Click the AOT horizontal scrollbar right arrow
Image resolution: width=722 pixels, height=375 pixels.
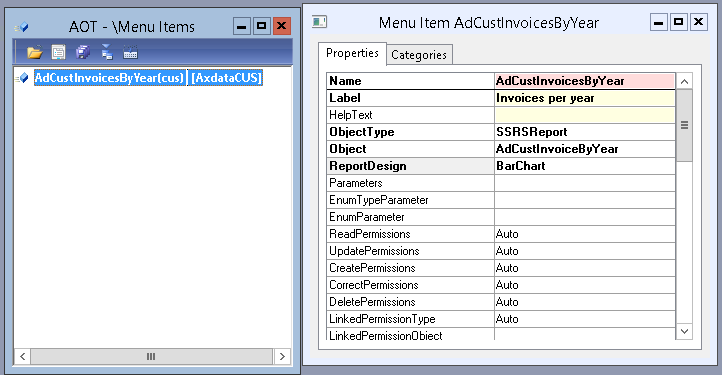(x=282, y=356)
